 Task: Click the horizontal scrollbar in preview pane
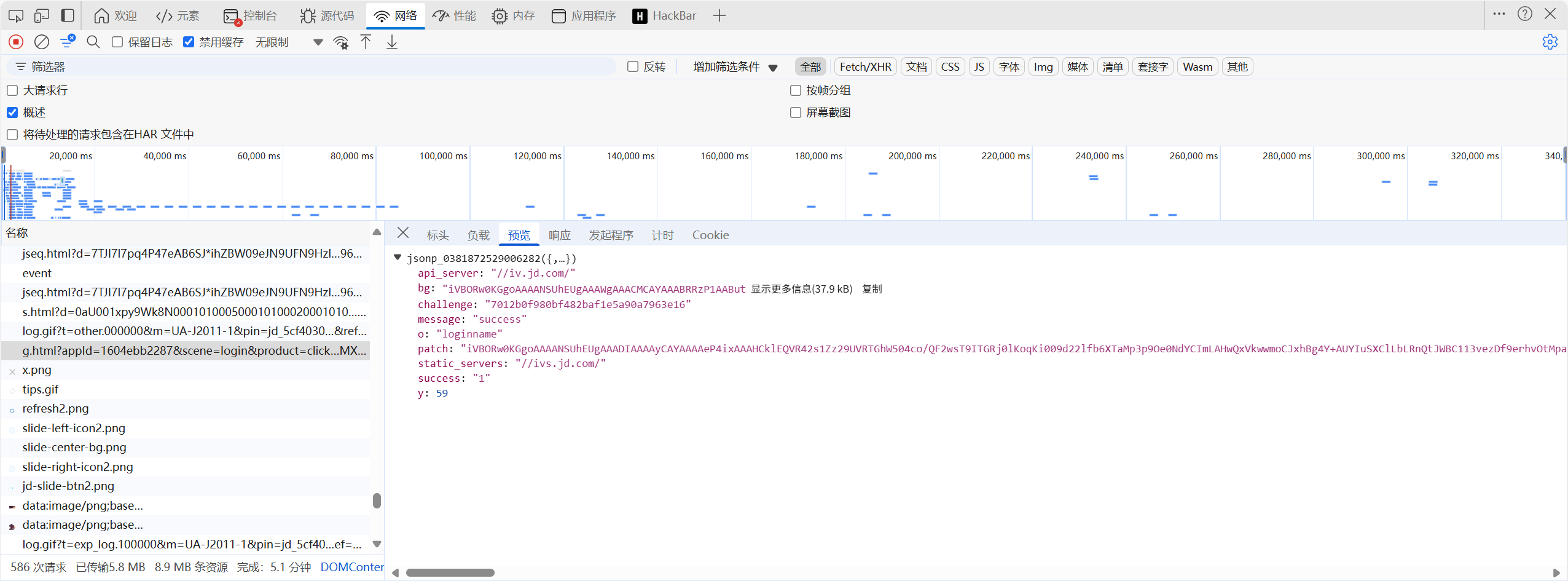tap(450, 572)
